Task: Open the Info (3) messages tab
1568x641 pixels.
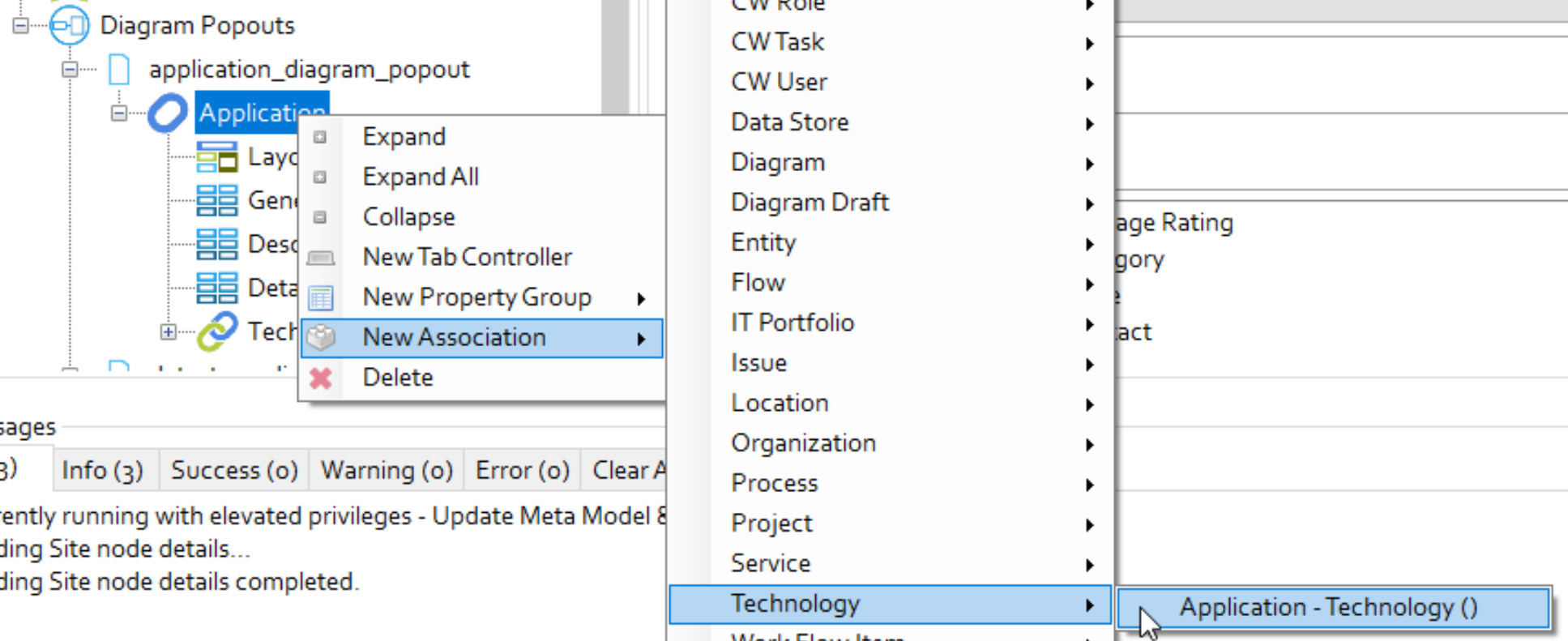Action: (102, 471)
